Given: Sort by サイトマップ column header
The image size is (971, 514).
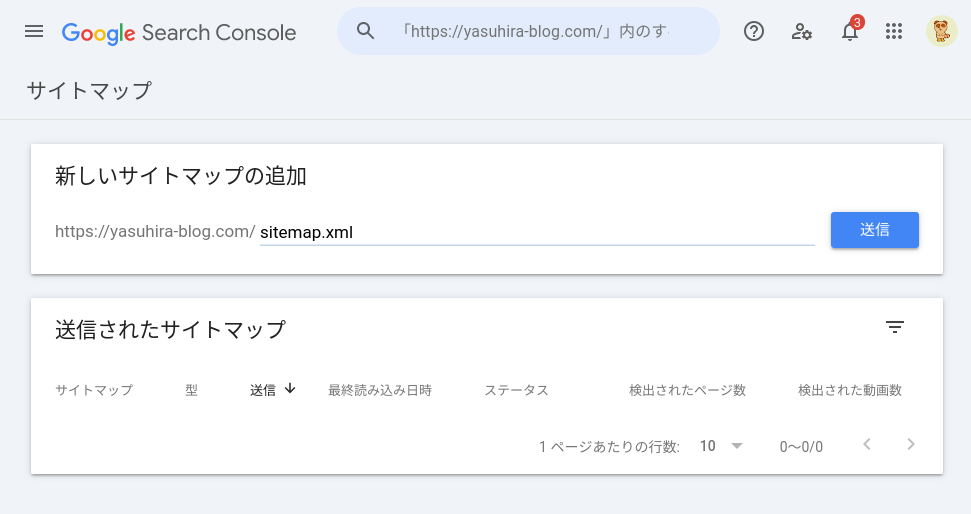Looking at the screenshot, I should click(94, 390).
